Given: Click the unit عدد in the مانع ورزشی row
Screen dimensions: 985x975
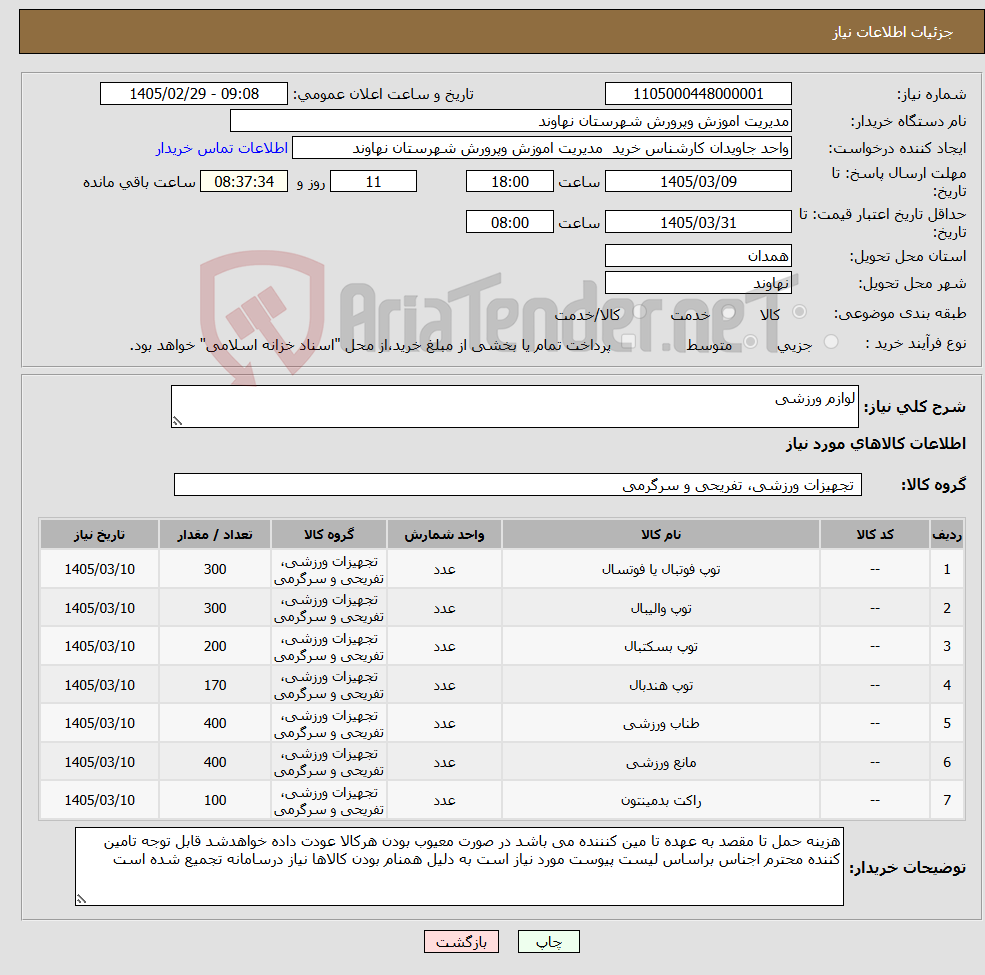Looking at the screenshot, I should click(444, 762).
